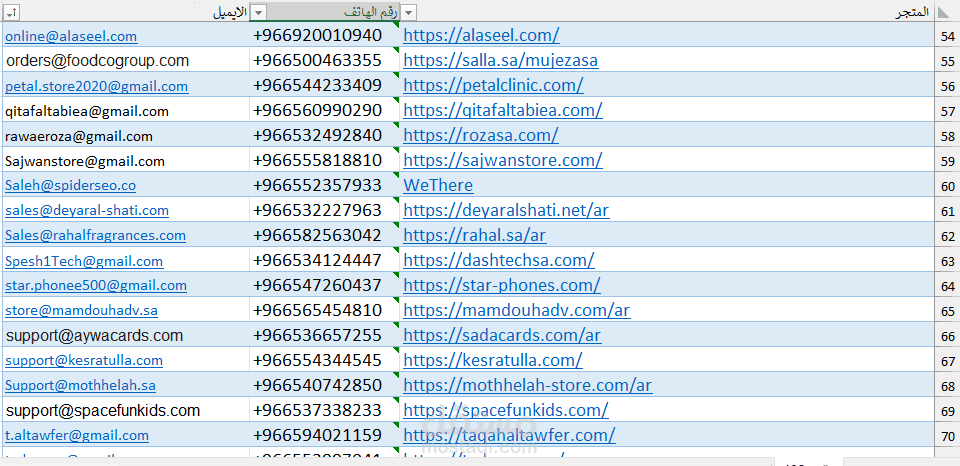The image size is (960, 466).
Task: Open the Support@mothhelah.sa email link
Action: [x=80, y=386]
